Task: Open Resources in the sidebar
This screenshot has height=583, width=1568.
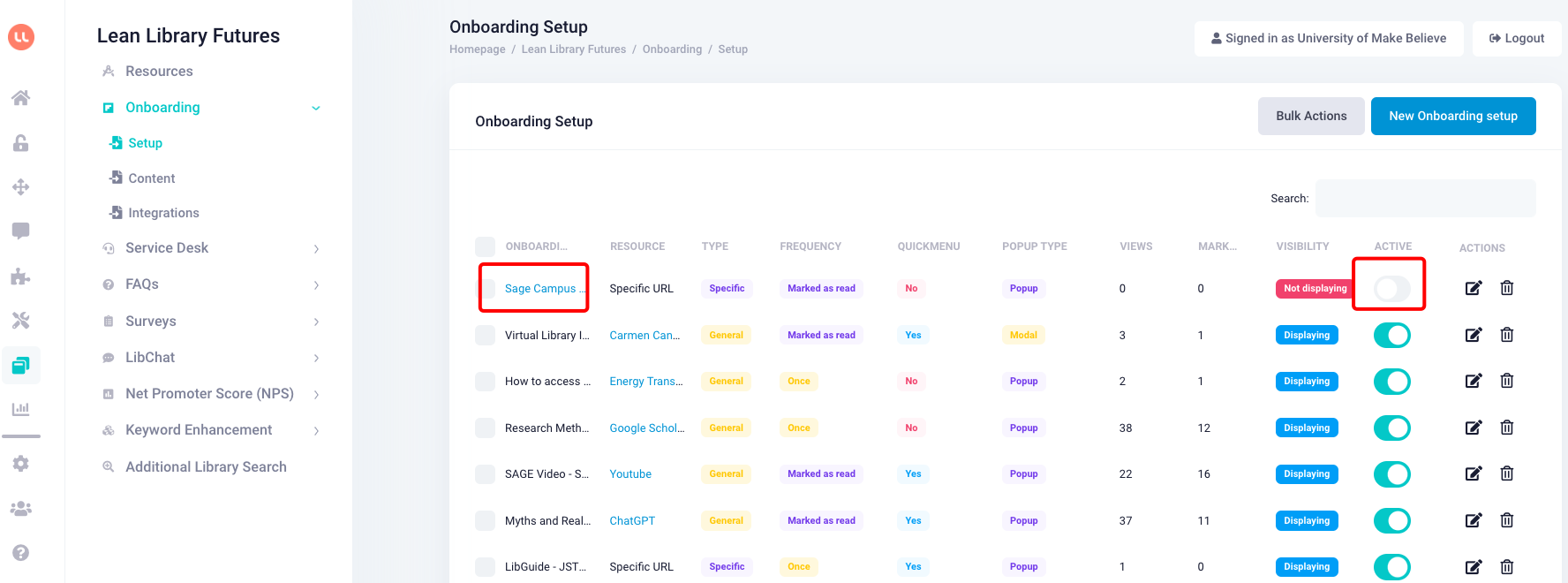Action: point(159,71)
